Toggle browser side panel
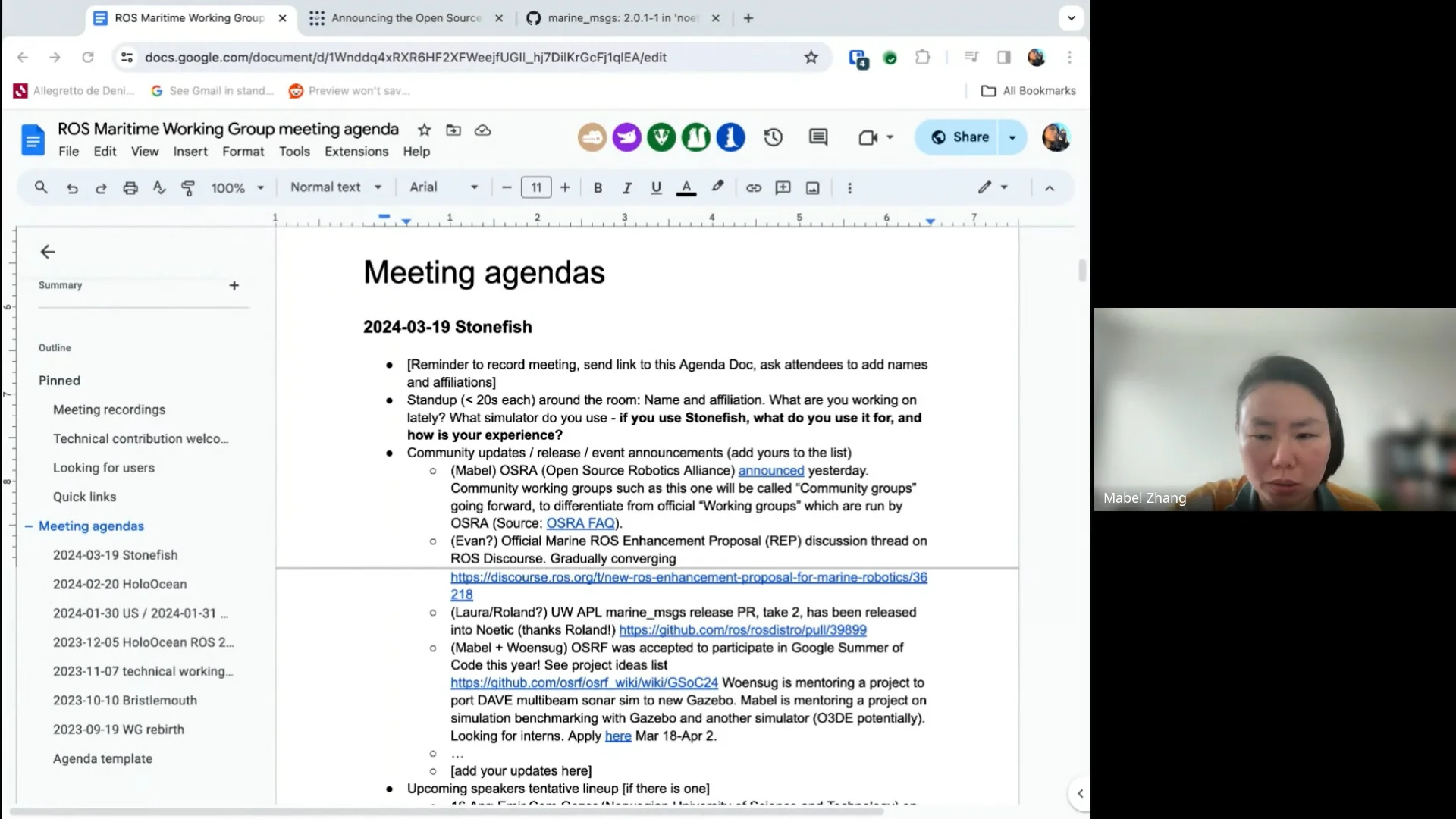This screenshot has height=819, width=1456. (x=1004, y=58)
